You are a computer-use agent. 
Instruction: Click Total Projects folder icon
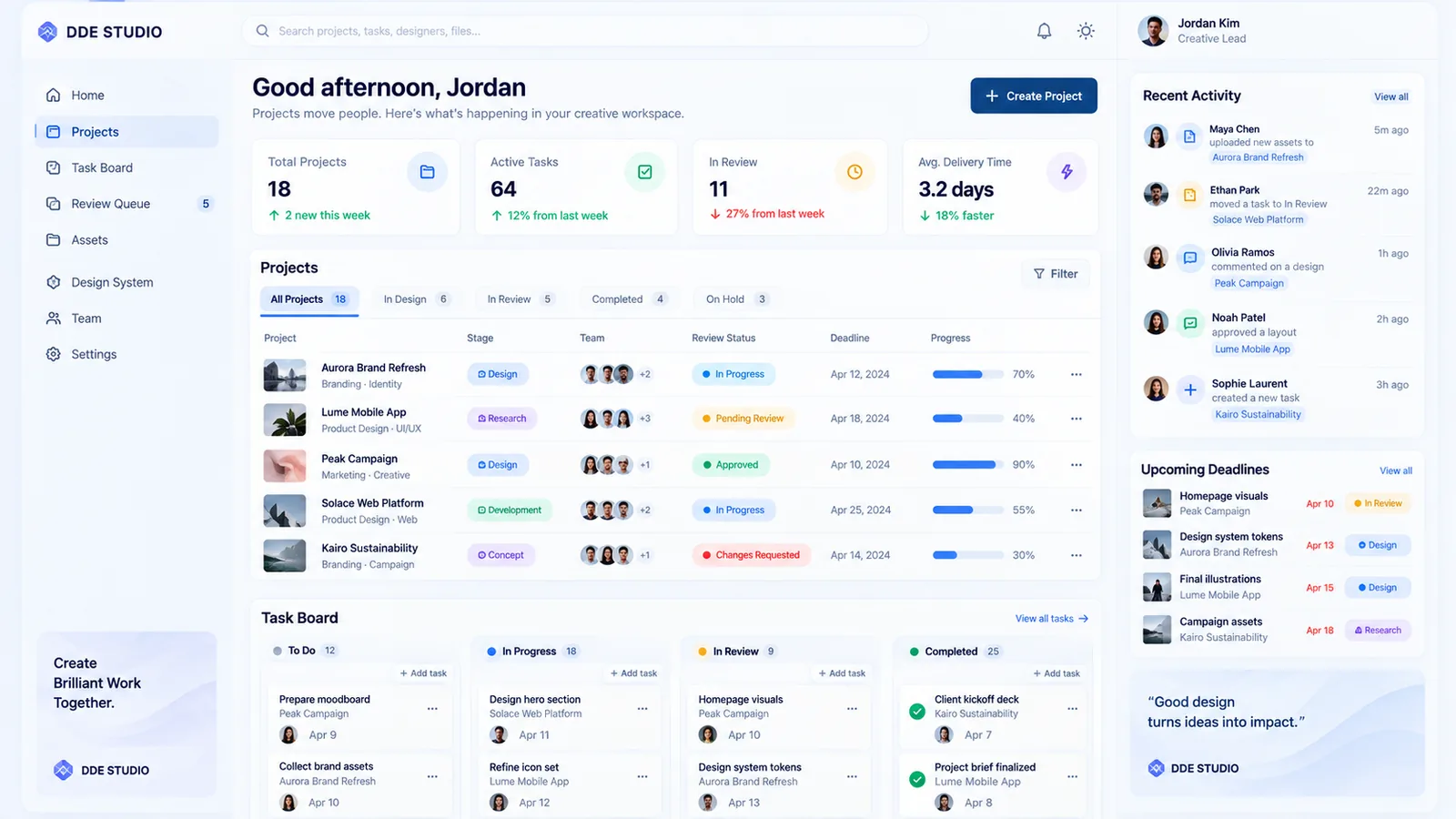coord(427,172)
